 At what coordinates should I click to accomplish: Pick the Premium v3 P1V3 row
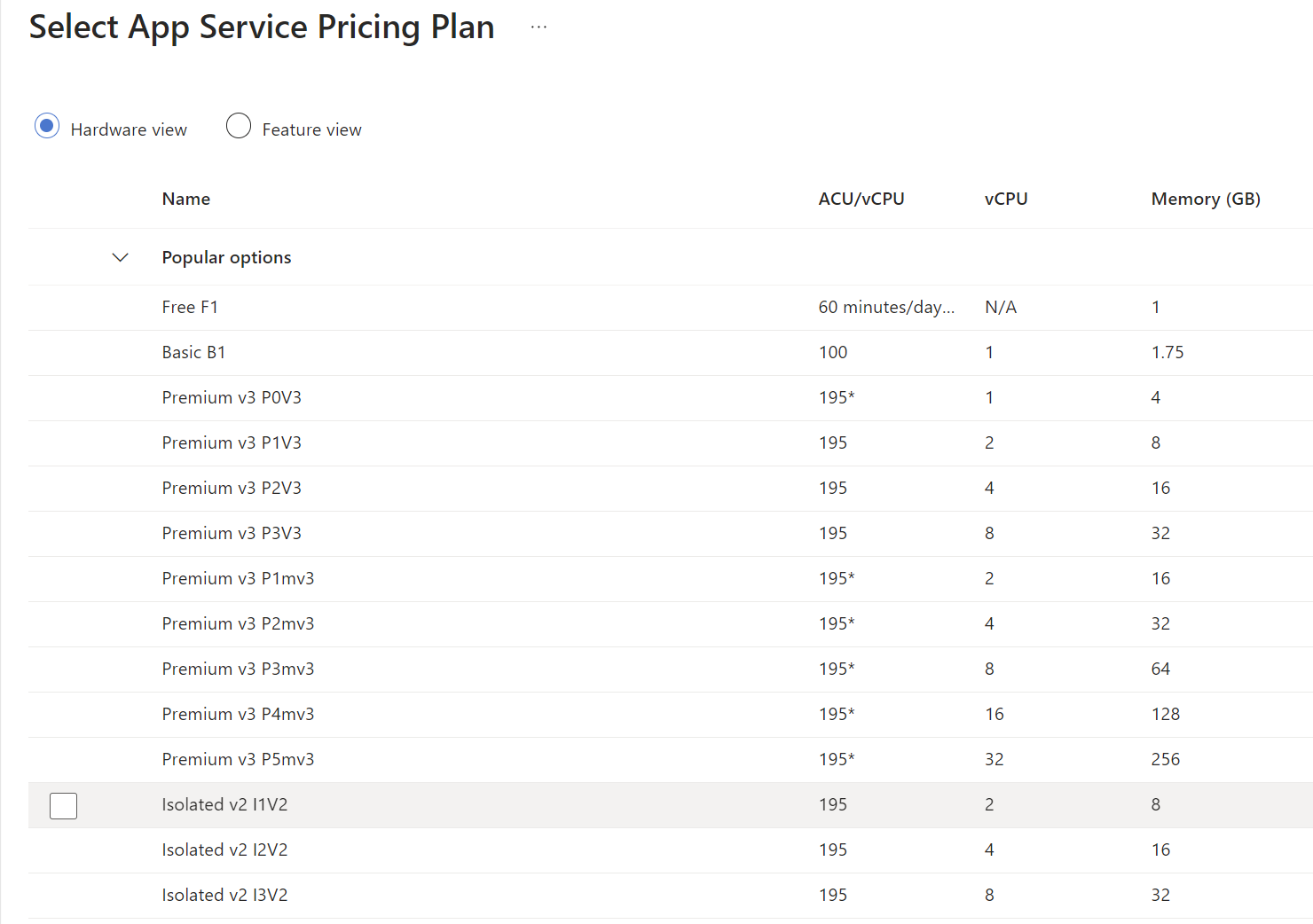click(671, 443)
